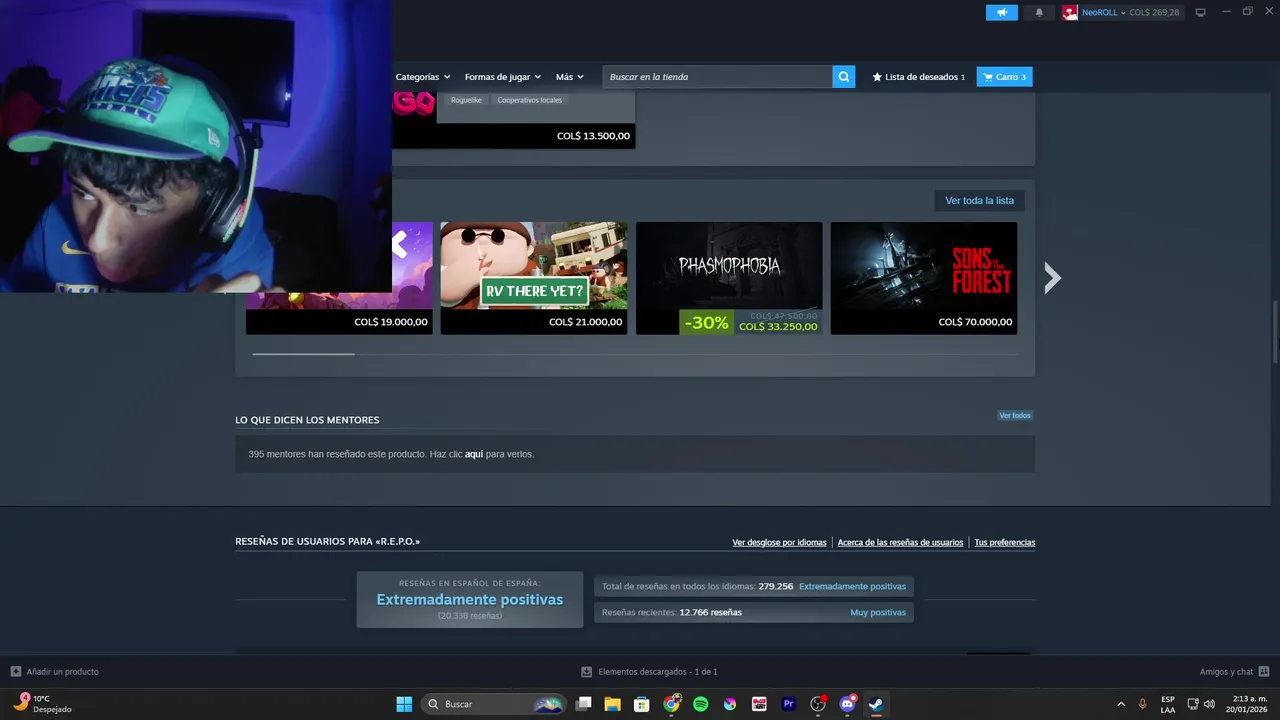
Task: Open Adobe Premiere Pro from the taskbar
Action: 788,704
